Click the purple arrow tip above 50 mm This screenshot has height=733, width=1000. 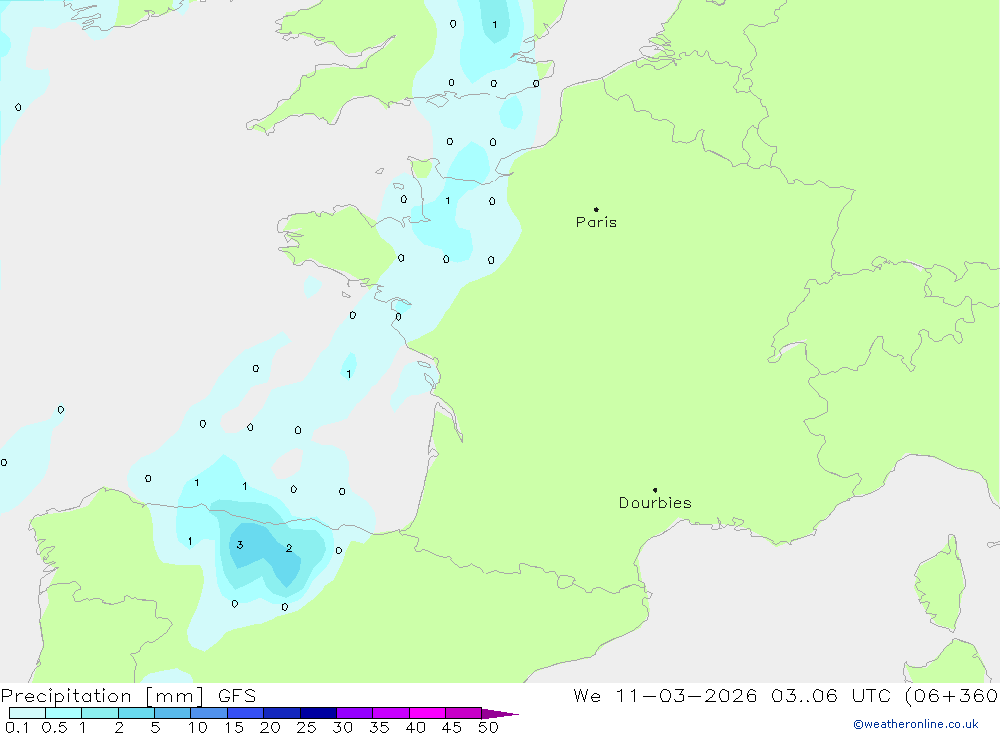pos(499,714)
